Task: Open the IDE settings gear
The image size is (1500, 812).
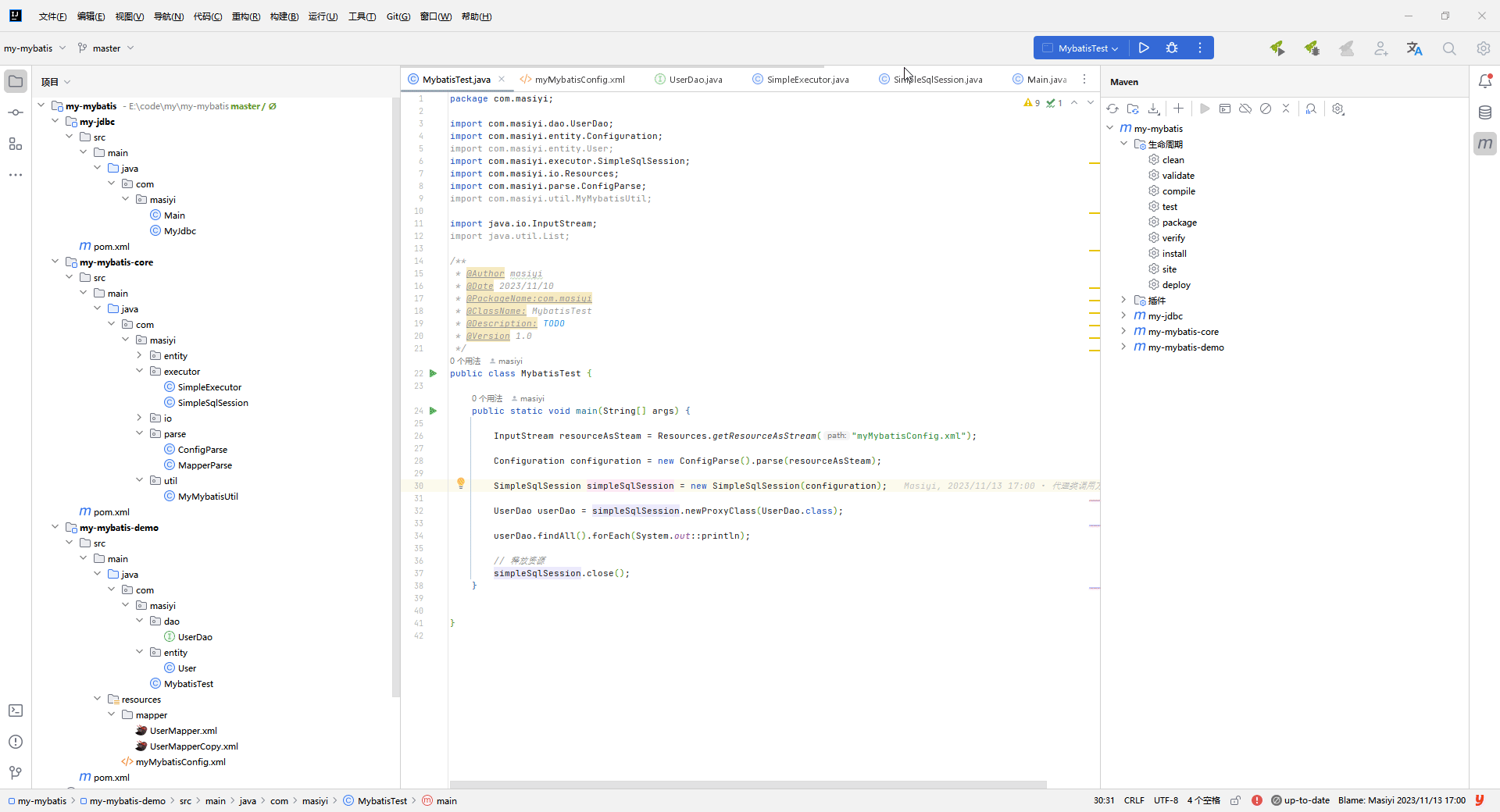Action: [1484, 48]
